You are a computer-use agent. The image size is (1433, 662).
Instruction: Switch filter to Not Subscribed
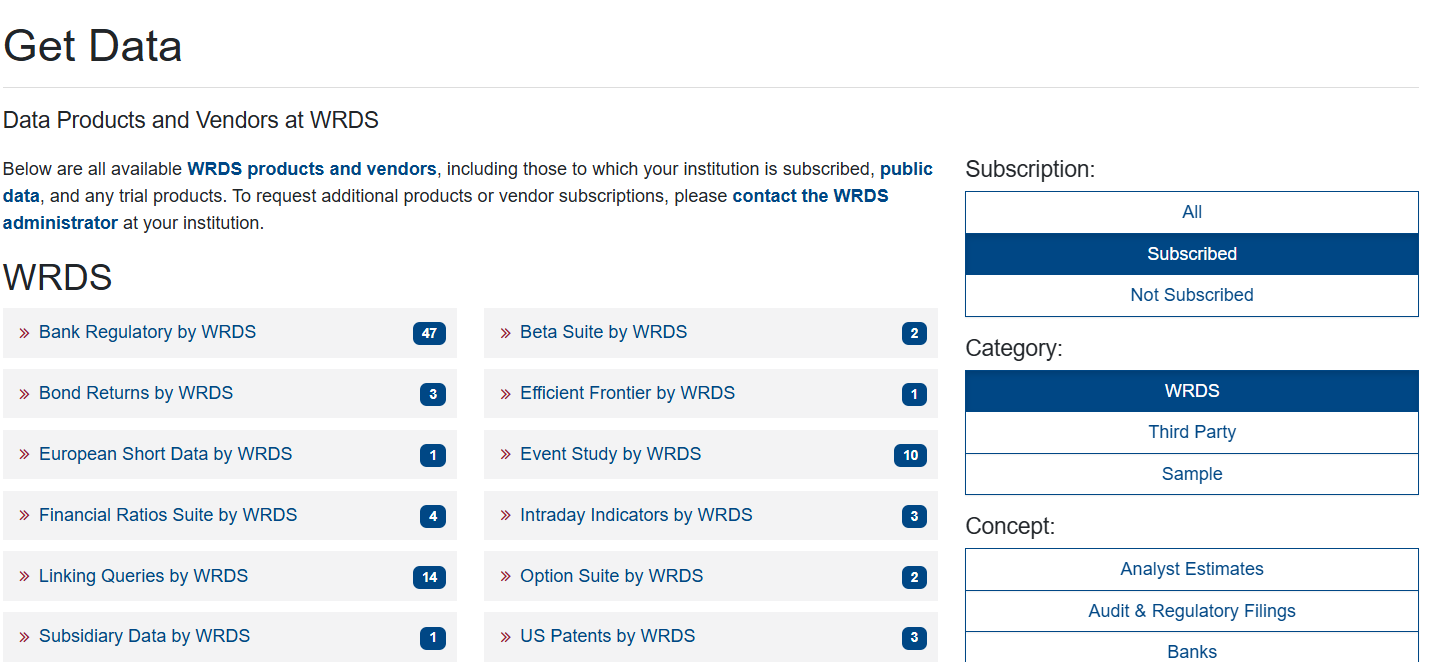coord(1191,295)
